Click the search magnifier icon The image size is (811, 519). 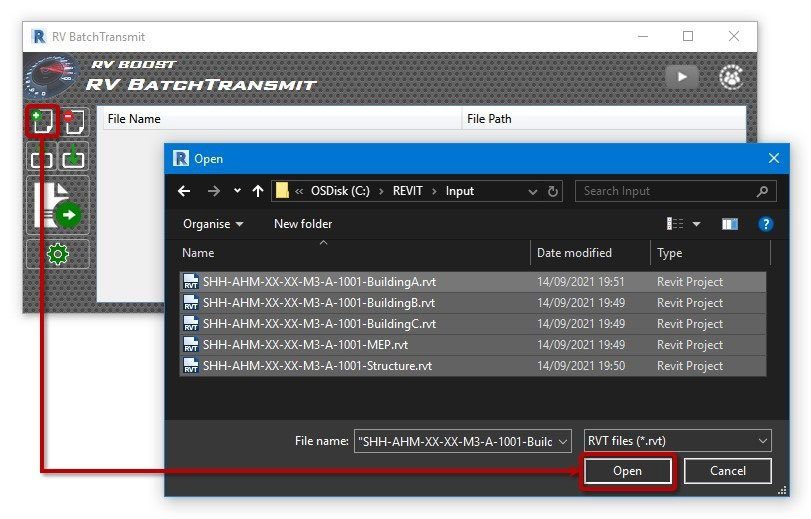pyautogui.click(x=762, y=191)
